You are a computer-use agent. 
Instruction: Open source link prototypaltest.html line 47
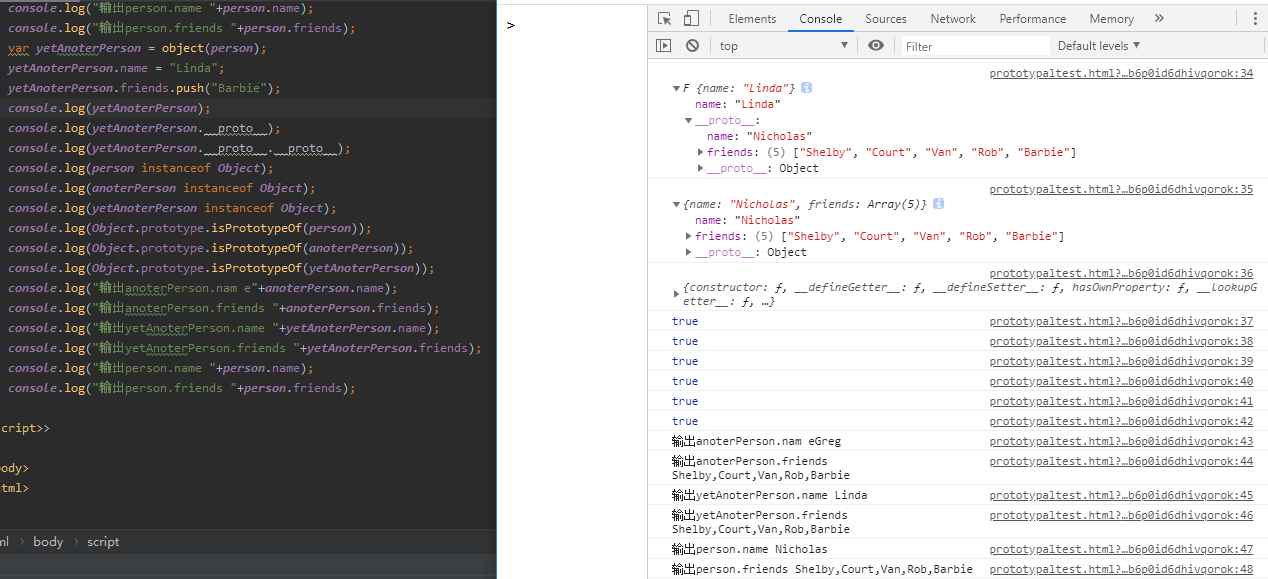[x=1121, y=549]
